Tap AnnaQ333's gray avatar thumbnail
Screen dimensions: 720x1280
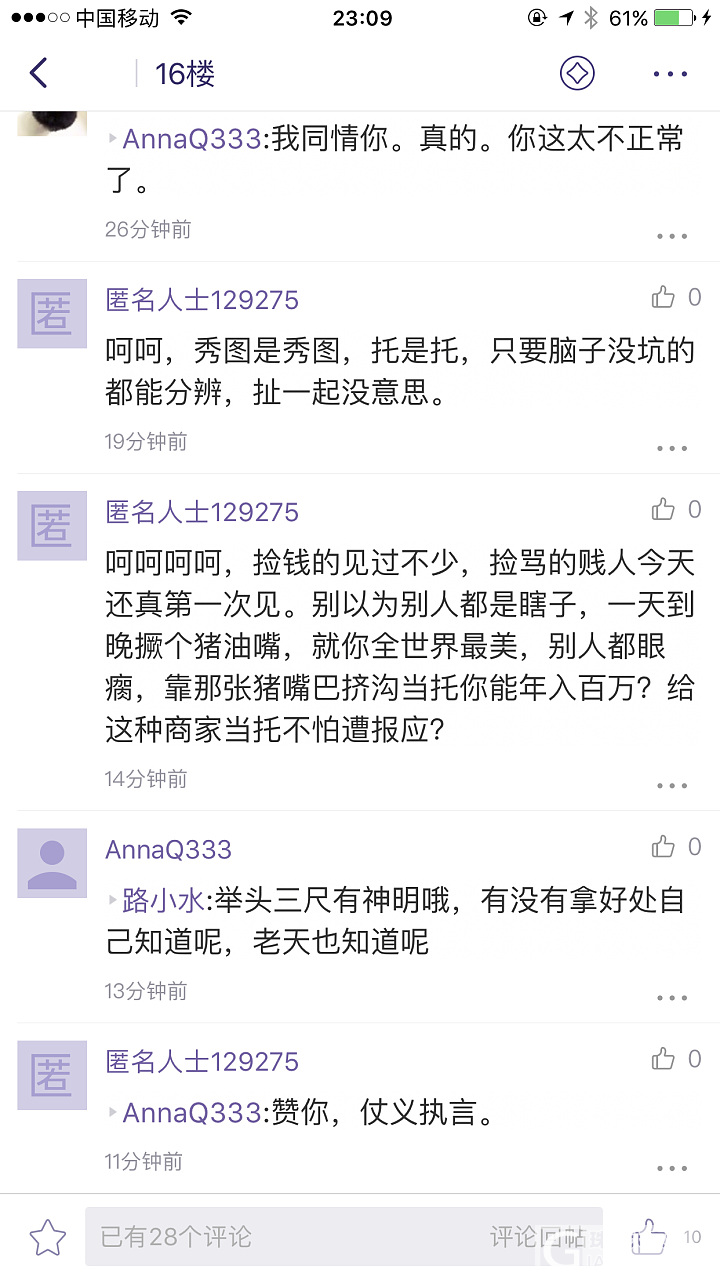[52, 863]
